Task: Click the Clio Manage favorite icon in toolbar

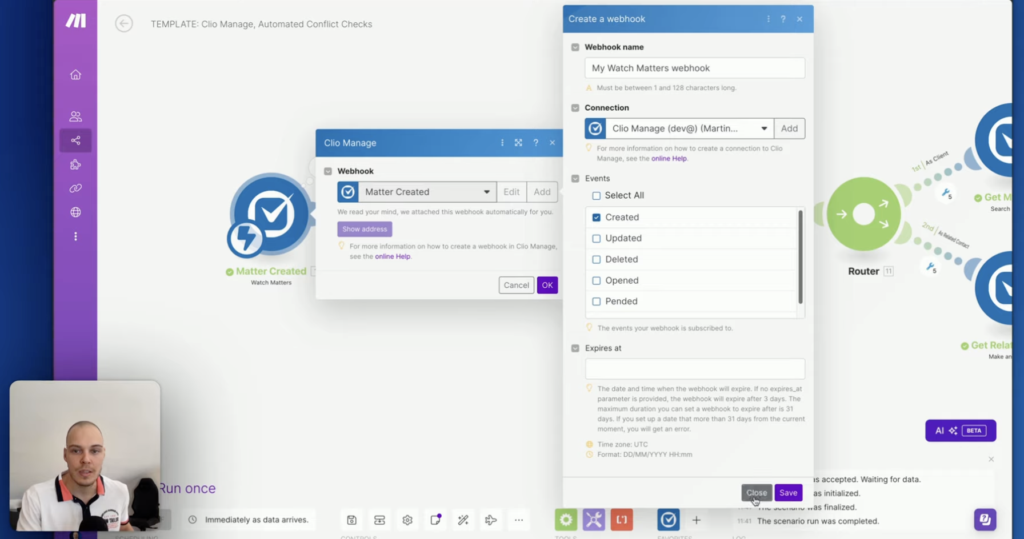Action: pyautogui.click(x=668, y=520)
